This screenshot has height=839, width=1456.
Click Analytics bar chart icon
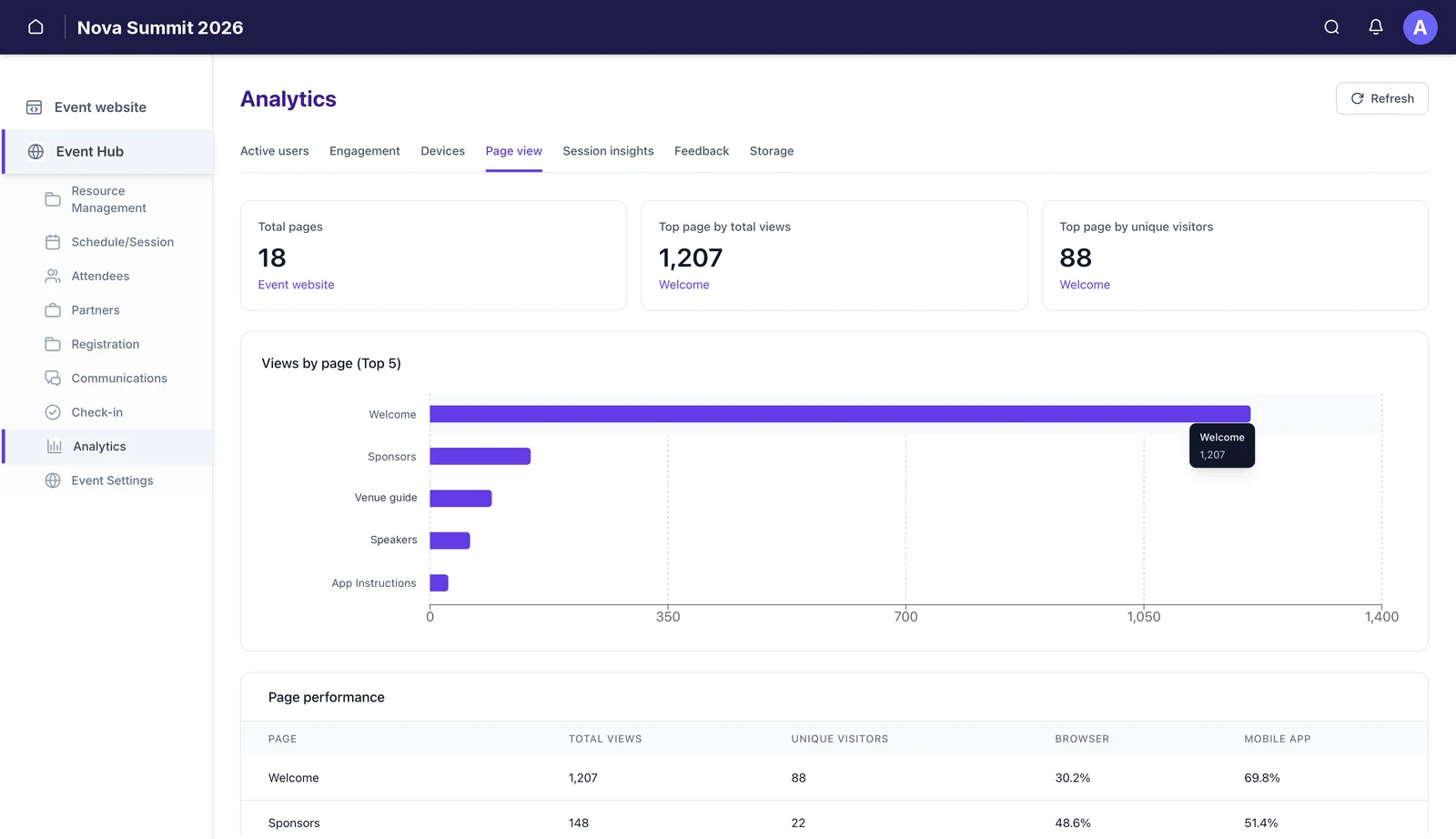55,447
